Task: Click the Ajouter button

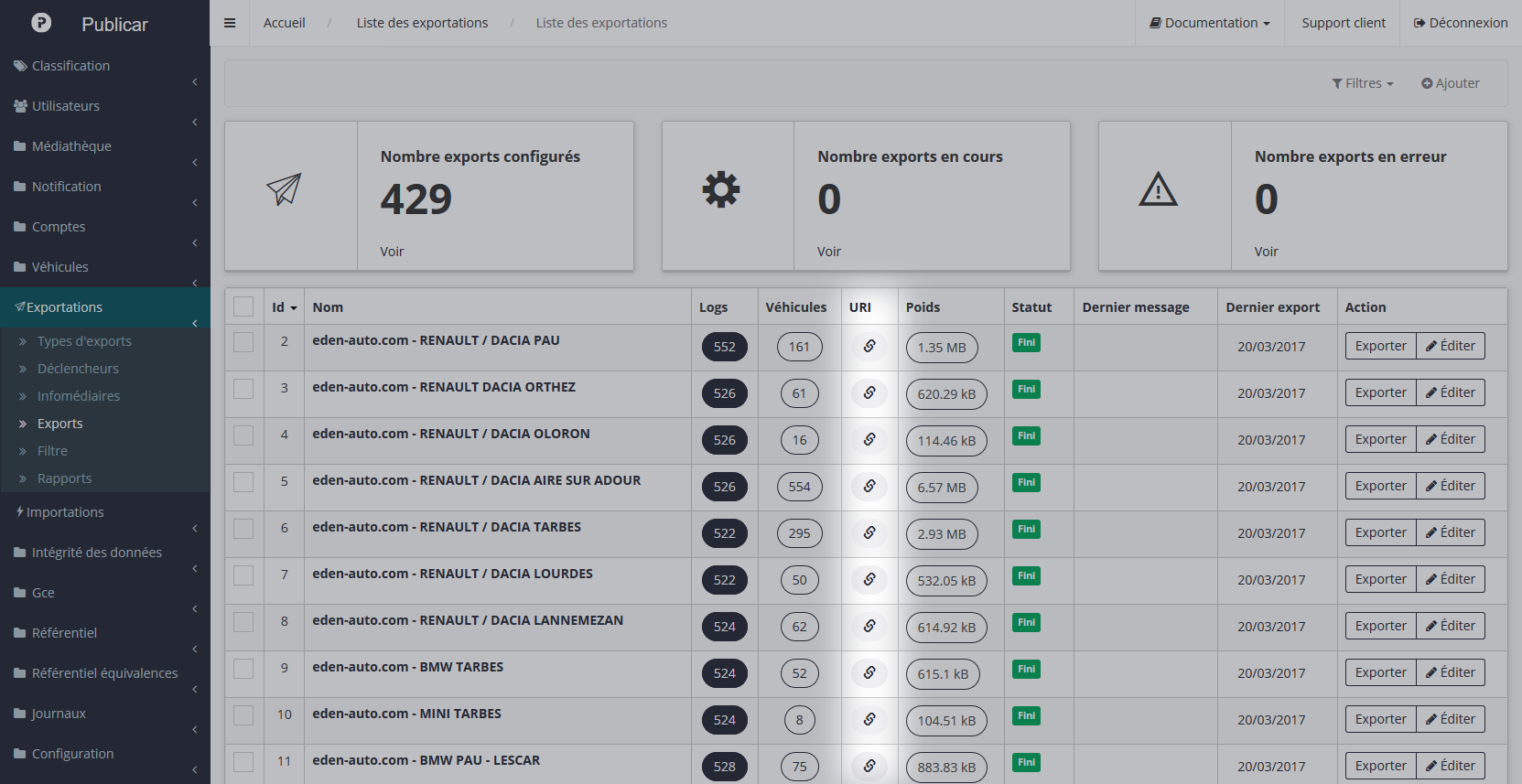Action: pyautogui.click(x=1450, y=83)
